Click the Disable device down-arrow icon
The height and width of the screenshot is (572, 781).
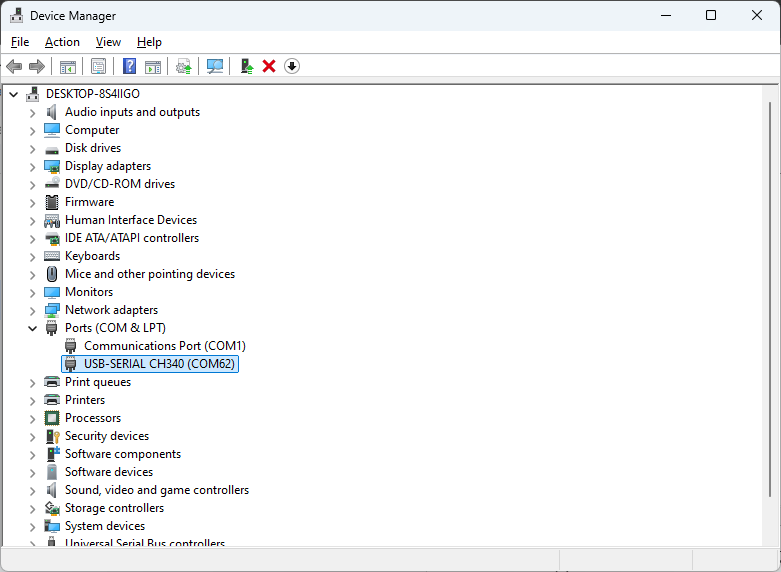[292, 66]
